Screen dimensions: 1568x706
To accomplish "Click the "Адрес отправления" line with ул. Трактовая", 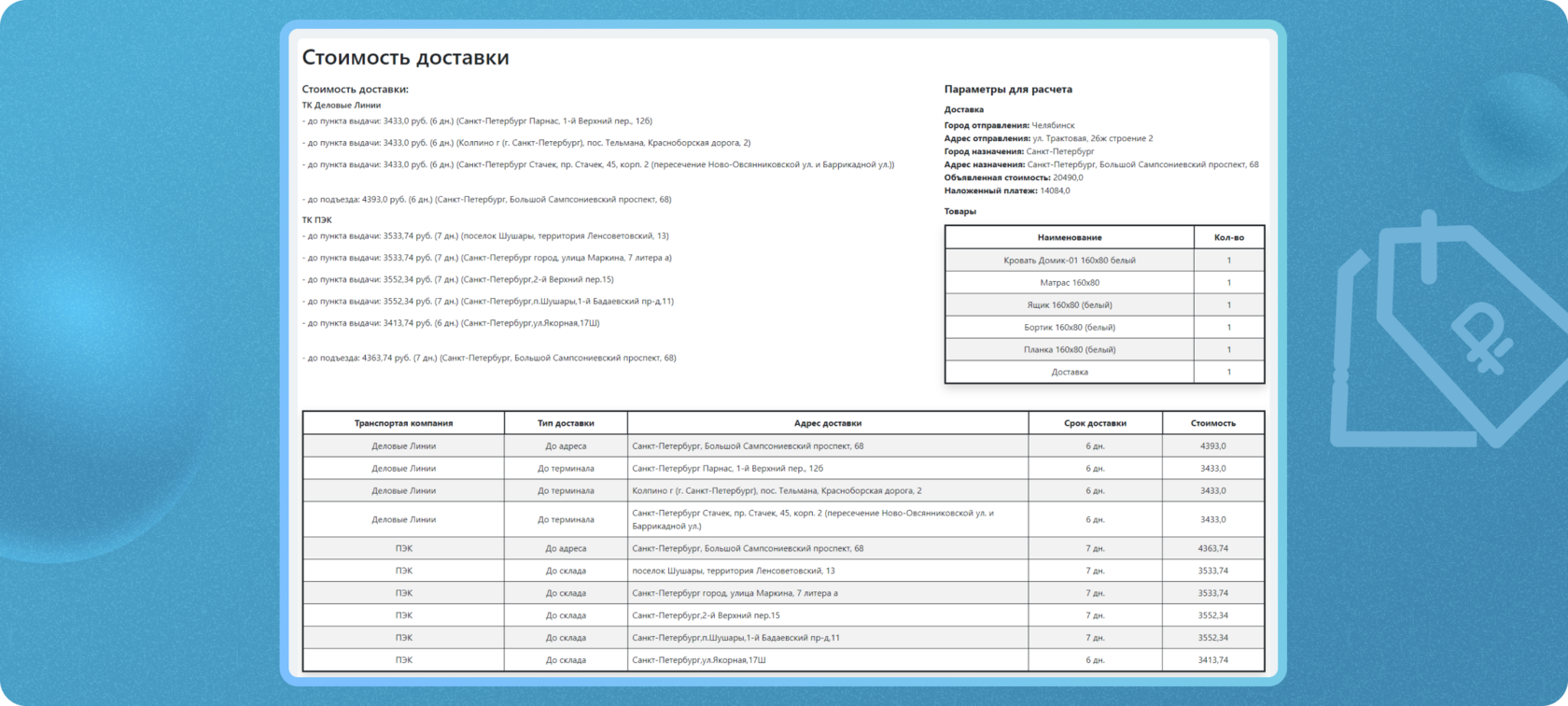I will coord(1048,138).
